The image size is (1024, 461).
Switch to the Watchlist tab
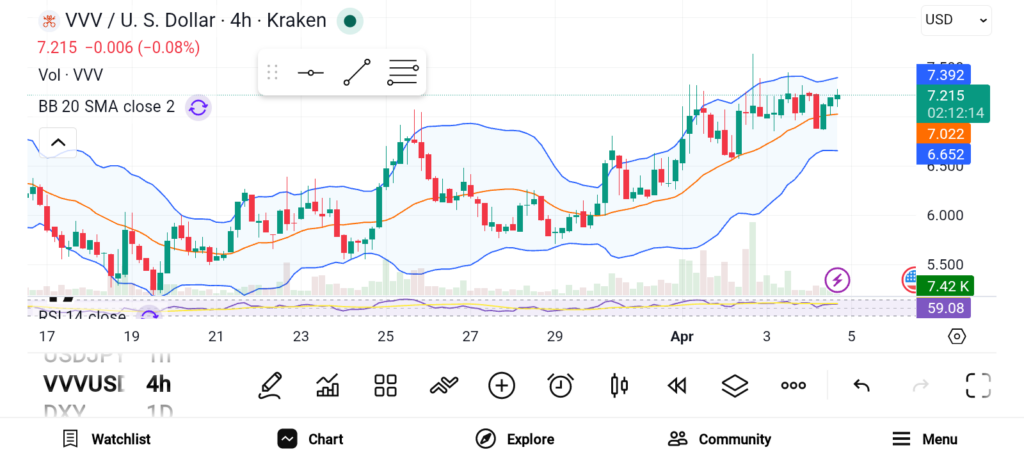pos(106,439)
